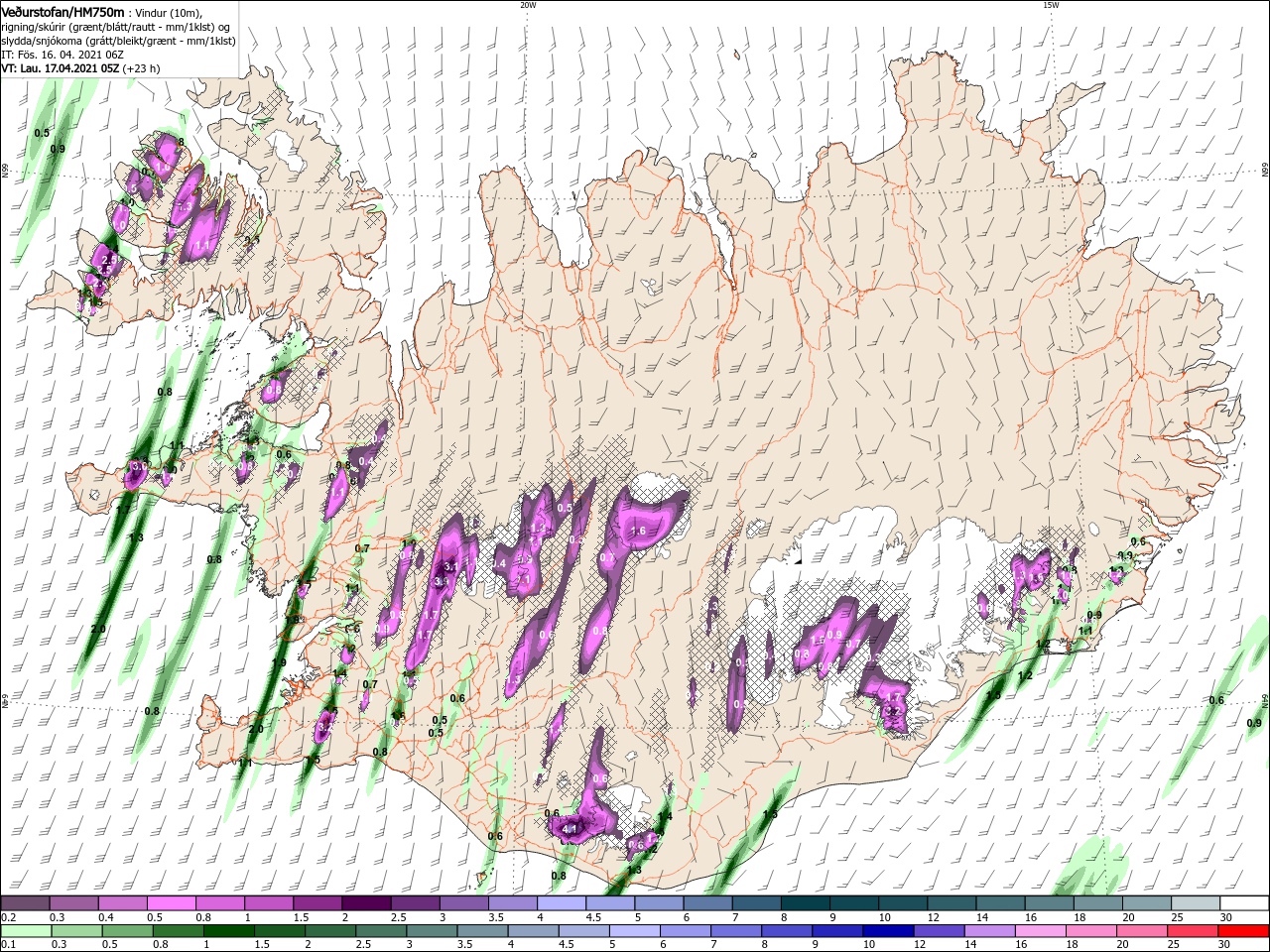Pick the bright pink 0.5 swatch in snow scale
This screenshot has height=952, width=1270.
point(171,903)
